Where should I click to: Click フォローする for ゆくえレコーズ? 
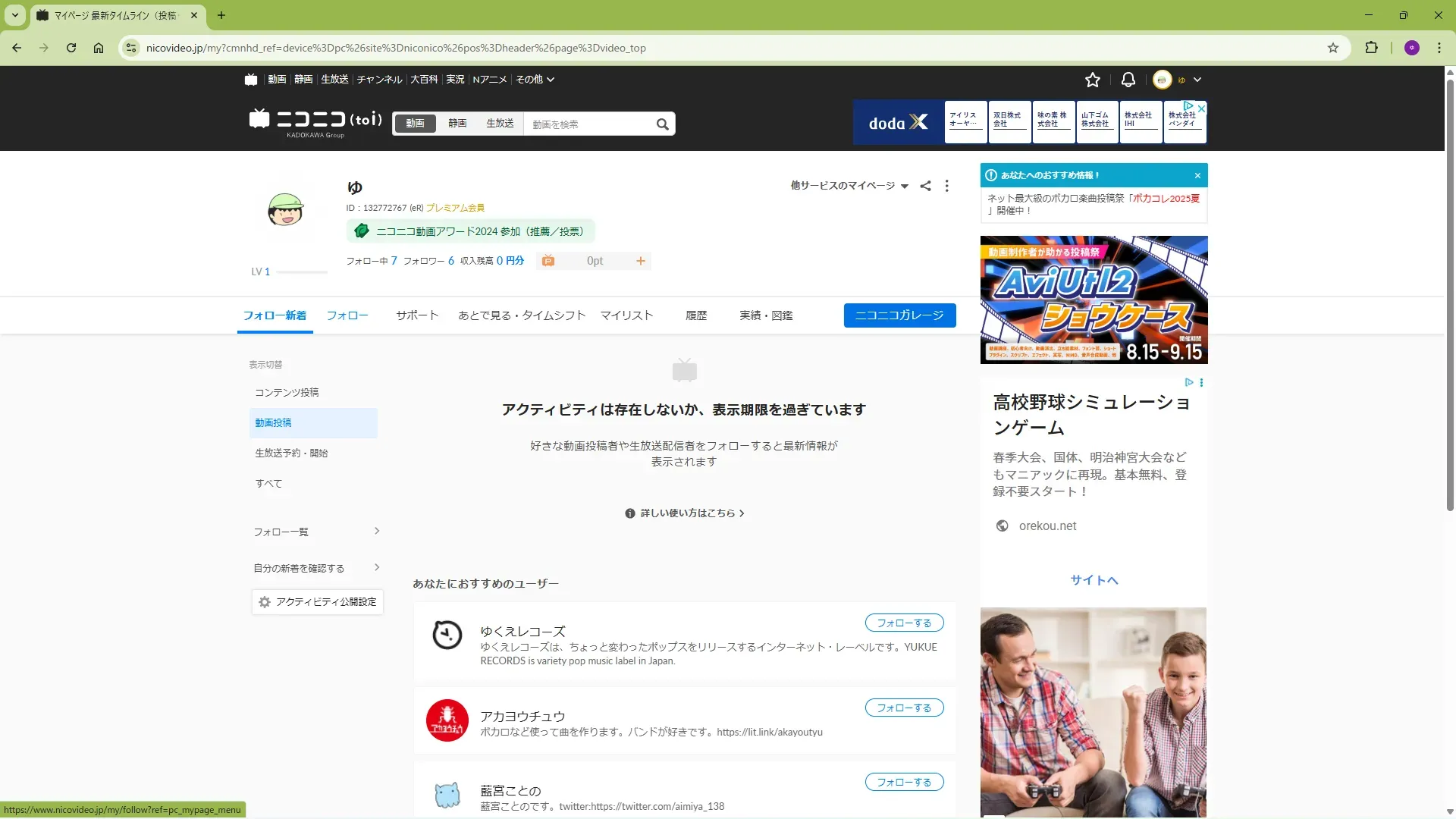coord(904,623)
